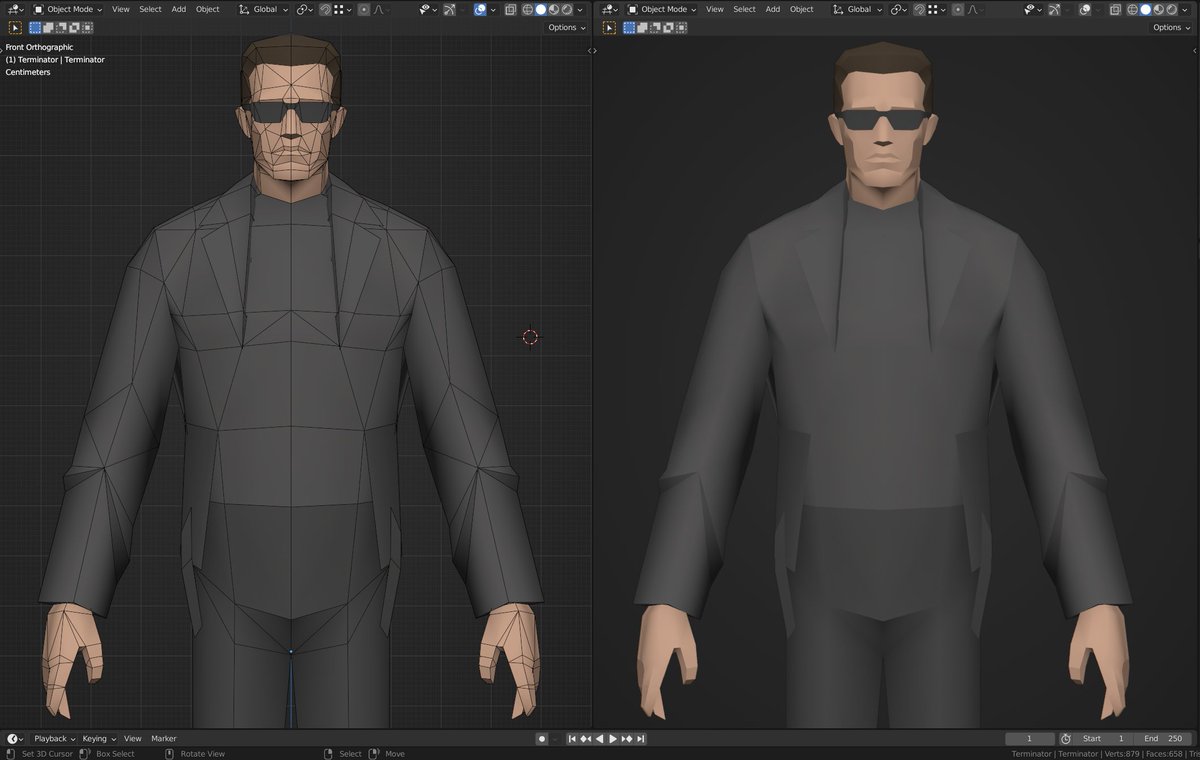The image size is (1200, 760).
Task: Switch left viewport to wireframe shading
Action: [x=528, y=9]
